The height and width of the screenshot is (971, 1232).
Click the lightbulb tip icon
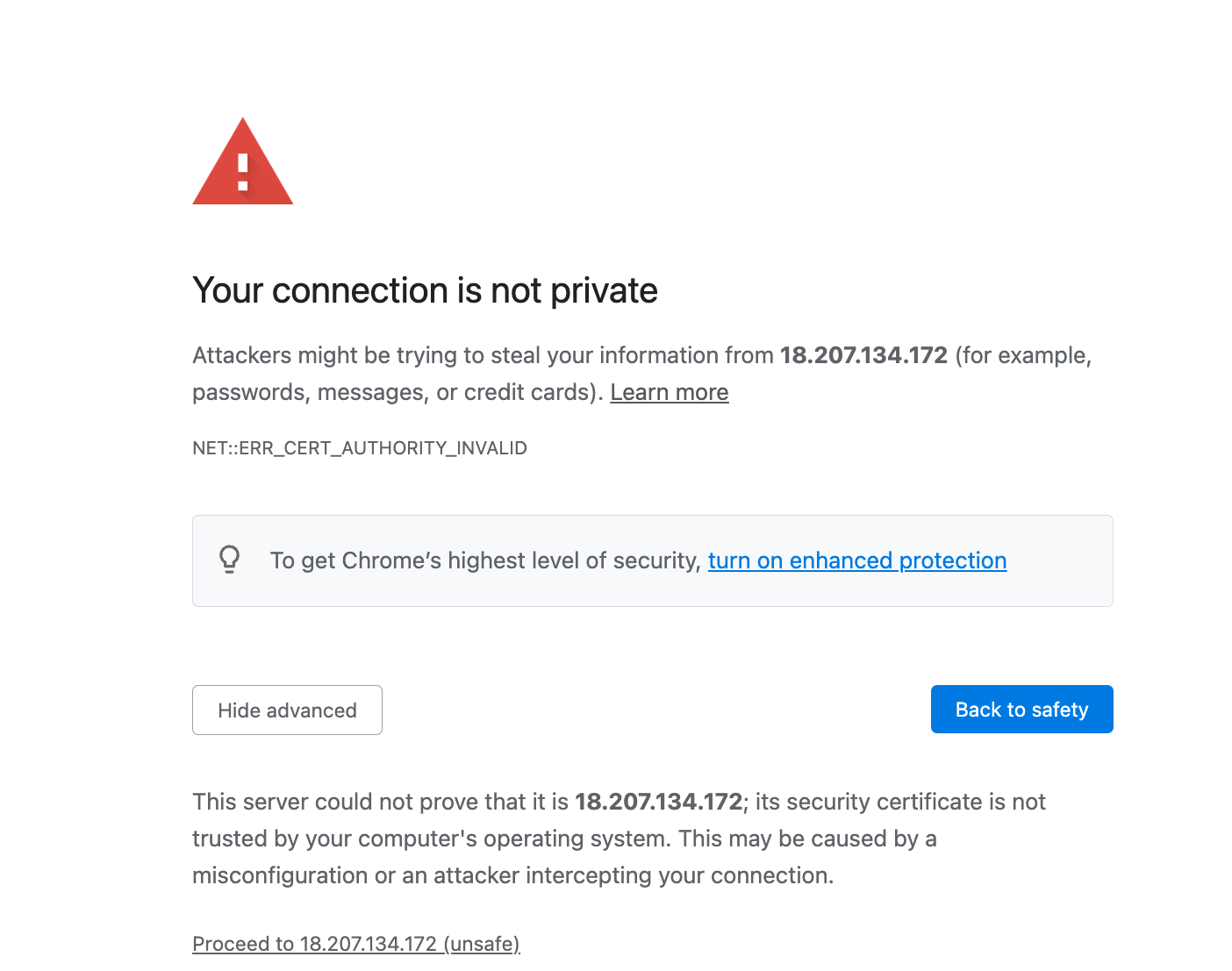(x=229, y=560)
